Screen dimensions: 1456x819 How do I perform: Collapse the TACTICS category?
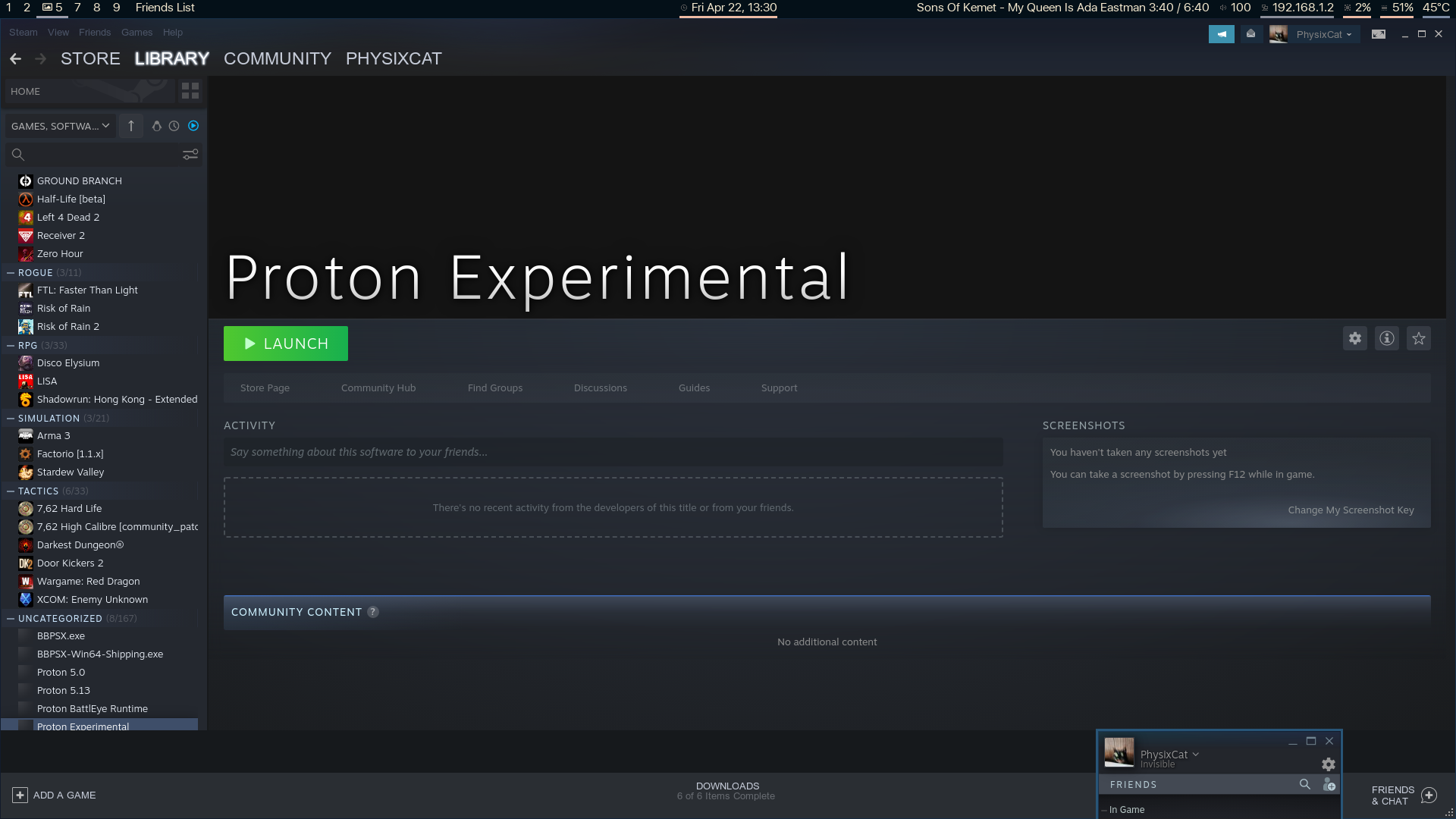point(11,491)
